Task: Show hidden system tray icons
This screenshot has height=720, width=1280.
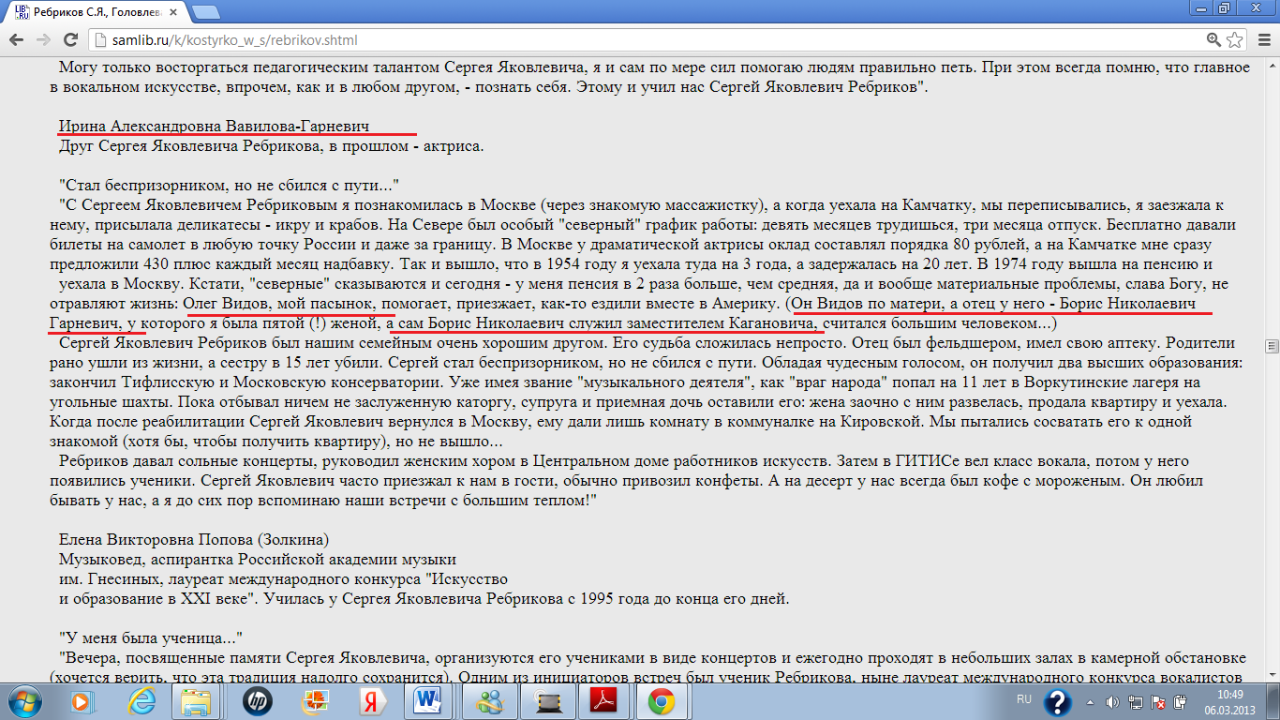Action: point(1090,702)
